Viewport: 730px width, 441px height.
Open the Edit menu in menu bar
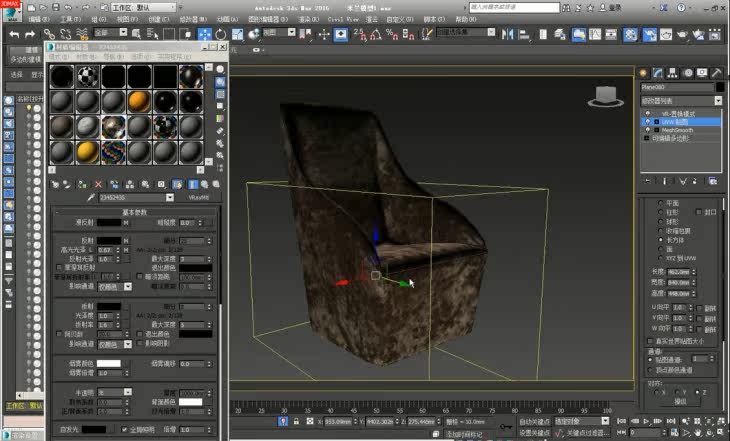40,19
